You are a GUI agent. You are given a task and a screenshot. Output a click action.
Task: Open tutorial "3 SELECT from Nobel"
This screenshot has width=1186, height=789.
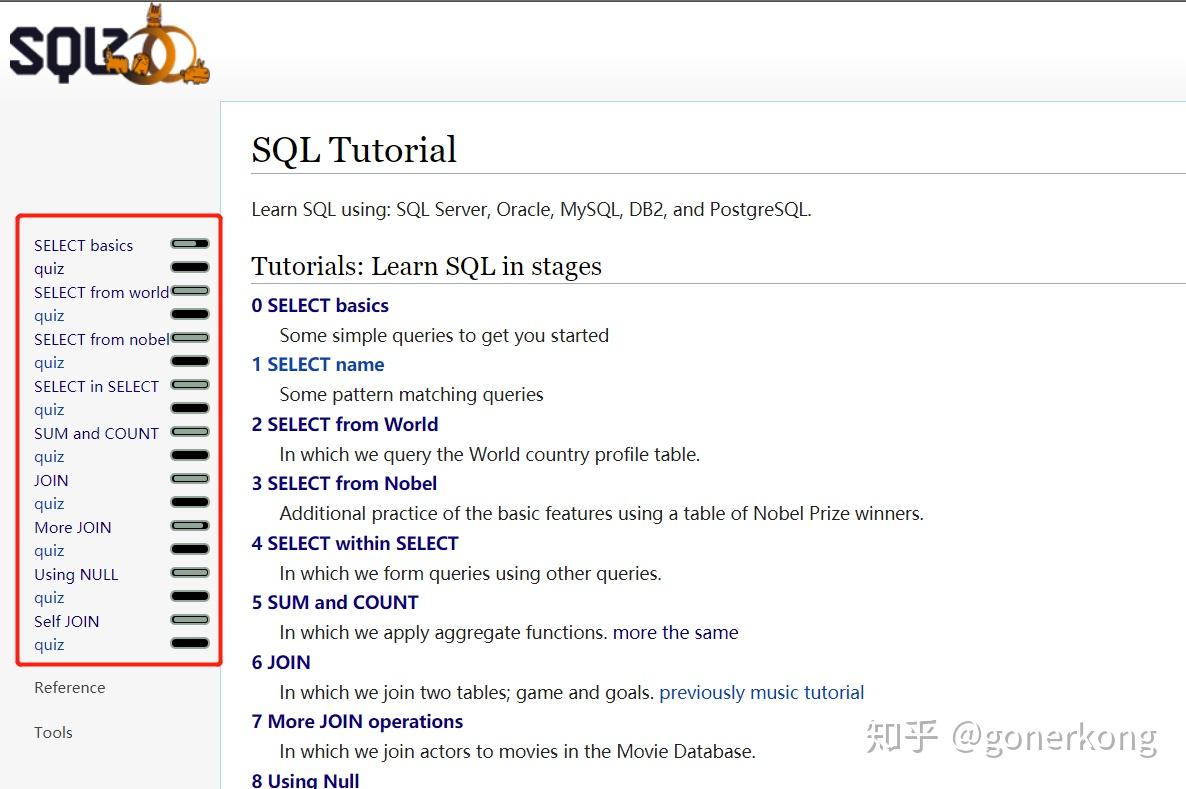[343, 483]
